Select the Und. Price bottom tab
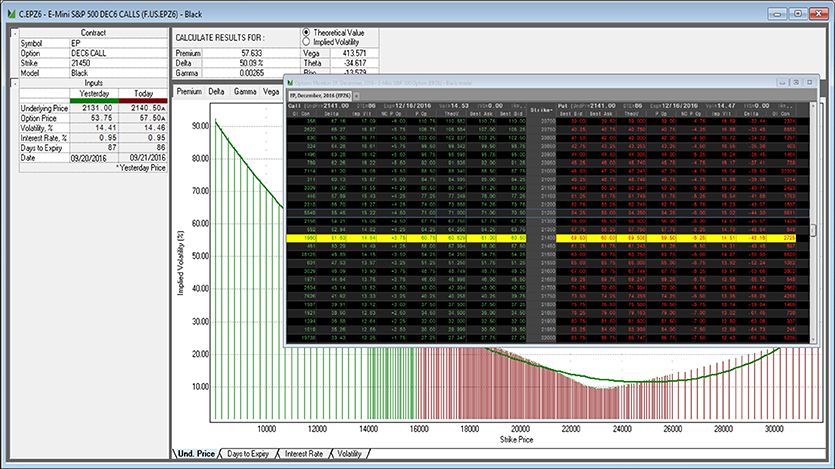Image resolution: width=835 pixels, height=469 pixels. click(194, 455)
